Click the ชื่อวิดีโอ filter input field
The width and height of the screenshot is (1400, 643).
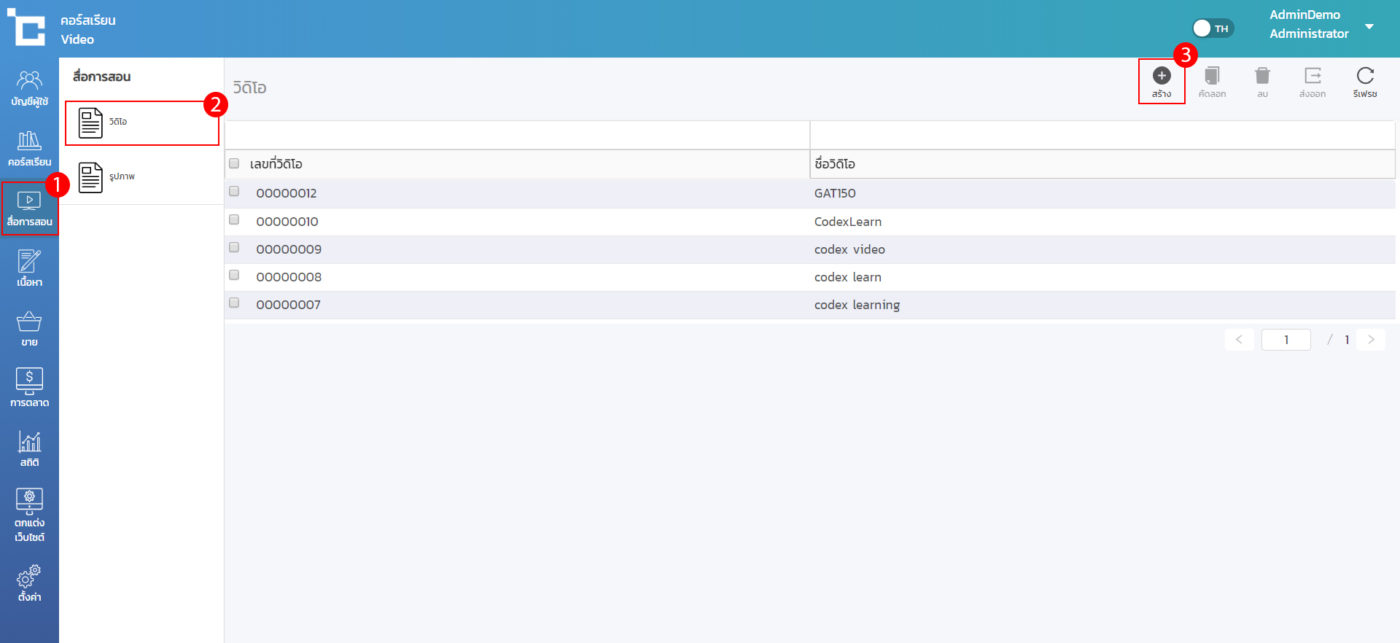(x=1102, y=135)
